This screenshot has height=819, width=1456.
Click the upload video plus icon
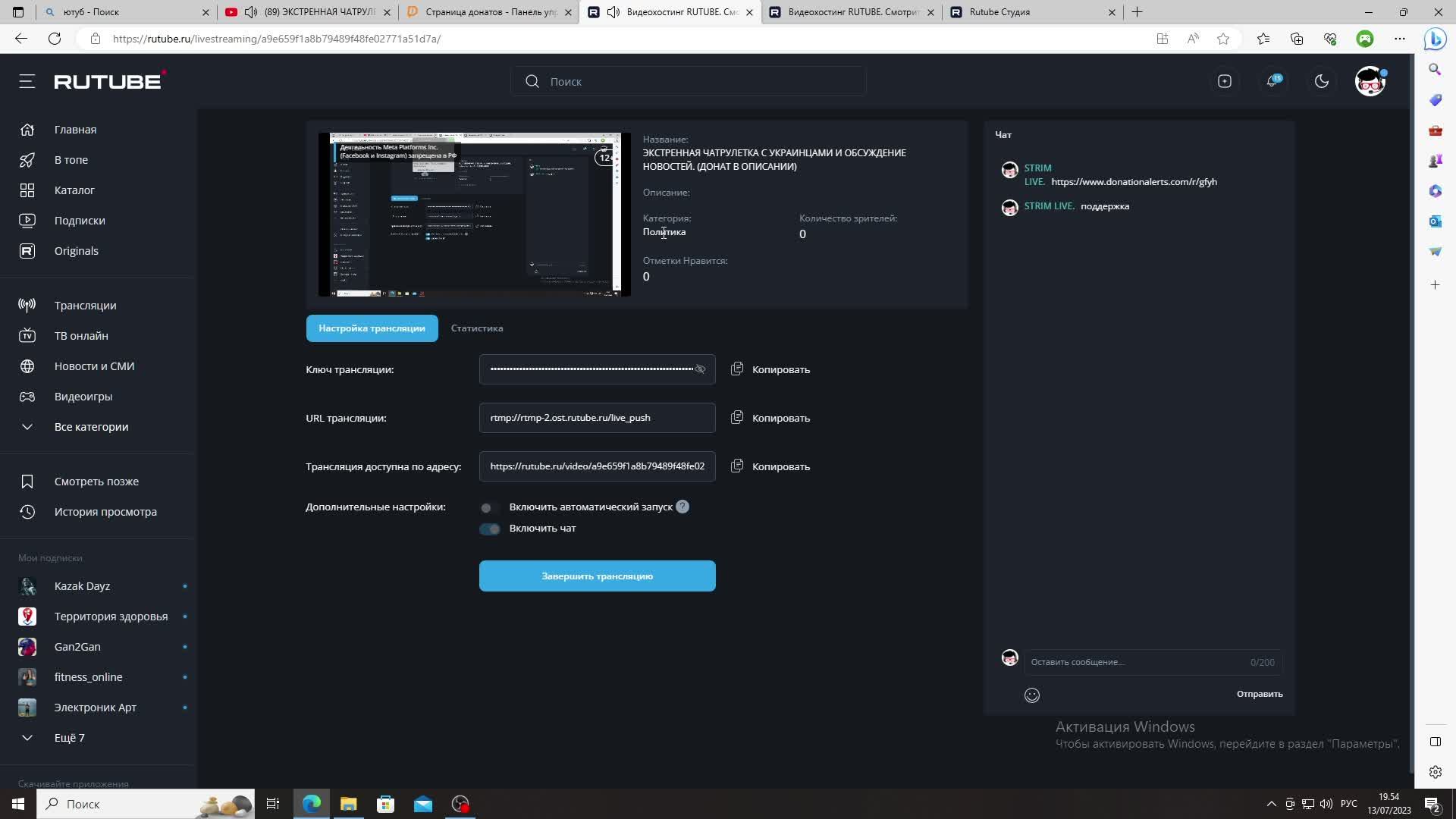point(1224,81)
